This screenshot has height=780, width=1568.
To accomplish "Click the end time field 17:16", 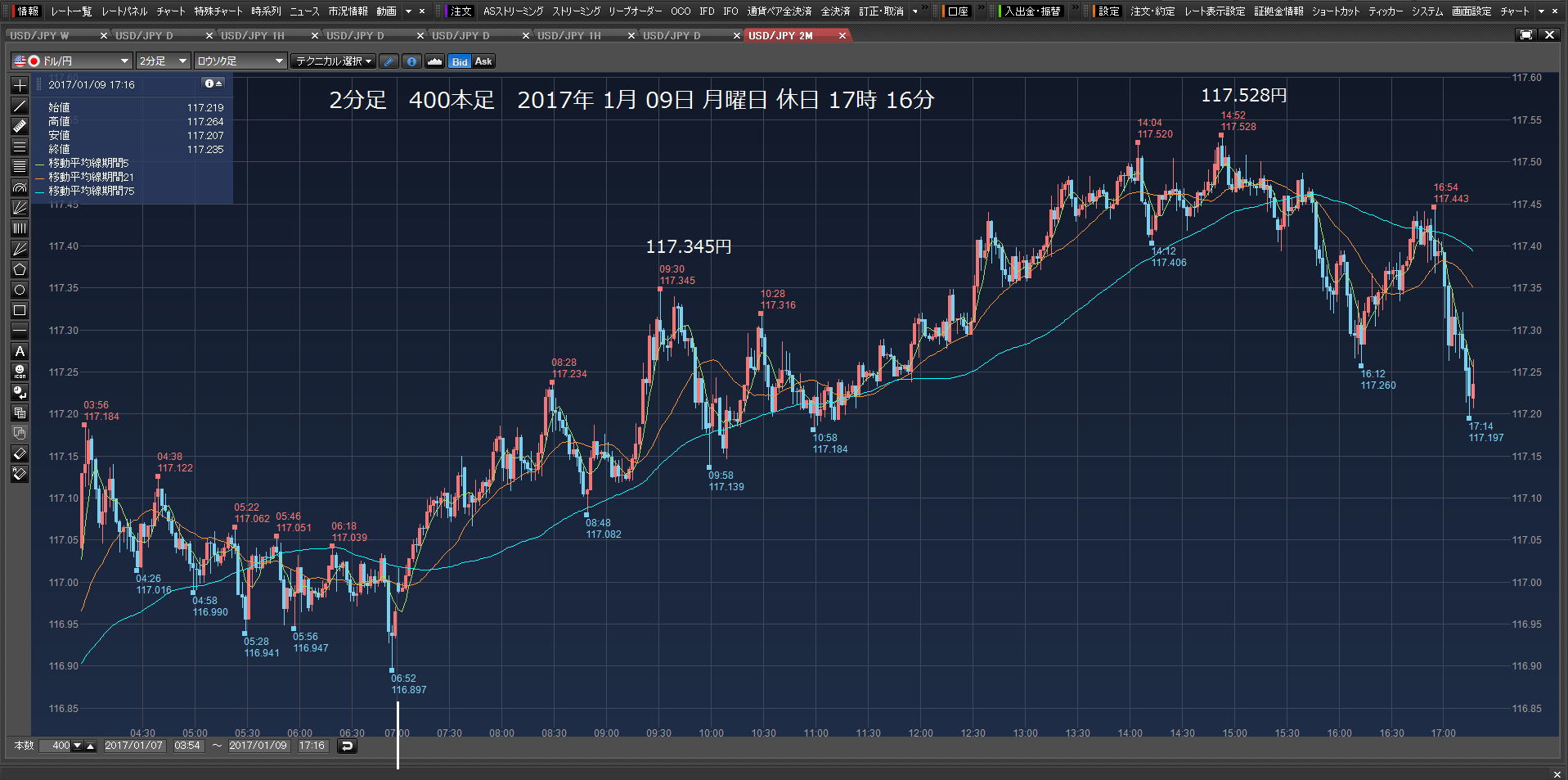I will (312, 746).
